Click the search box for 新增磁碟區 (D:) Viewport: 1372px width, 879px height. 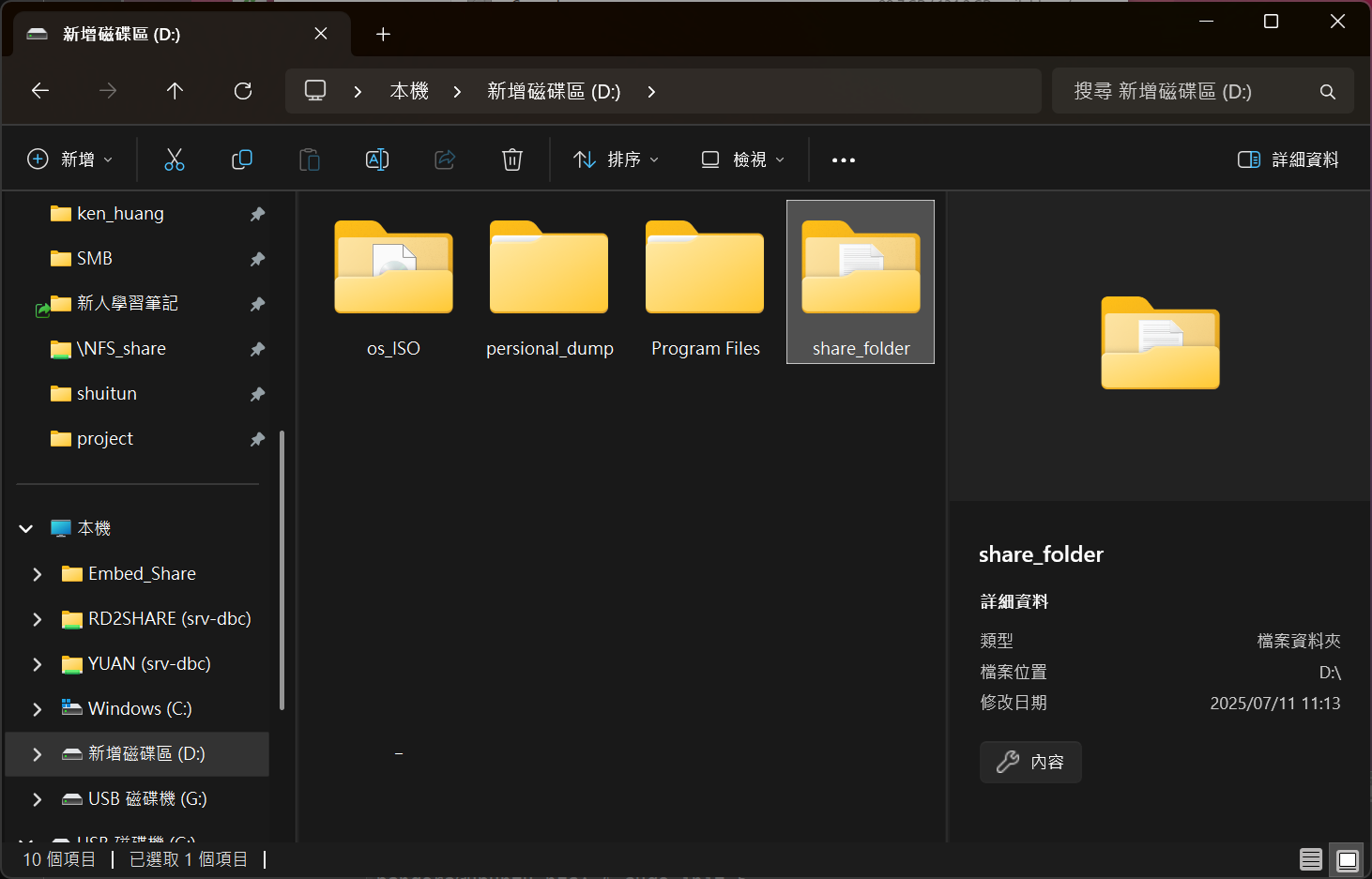pyautogui.click(x=1192, y=92)
